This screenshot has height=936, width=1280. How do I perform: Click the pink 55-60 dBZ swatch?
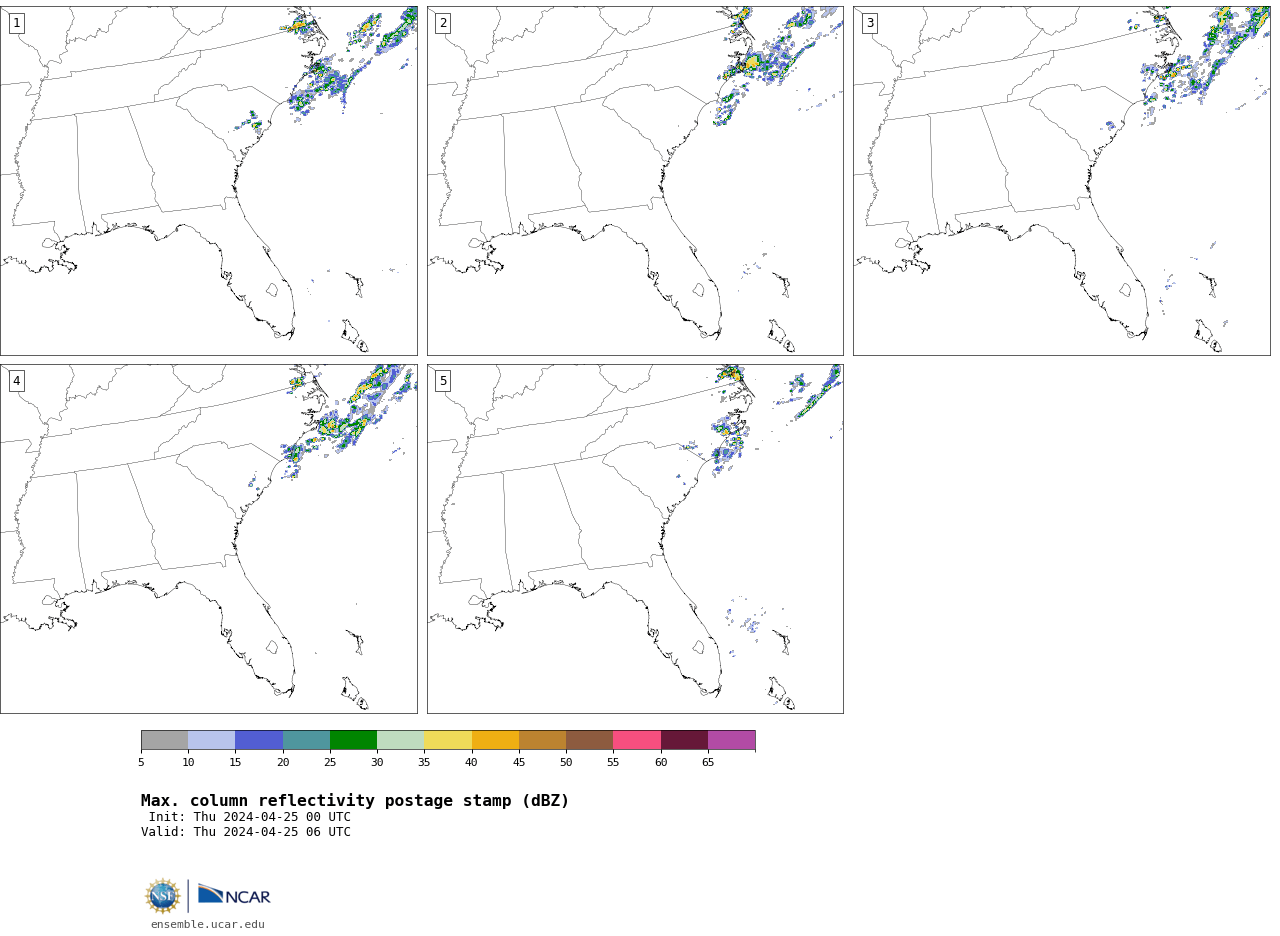(x=637, y=740)
